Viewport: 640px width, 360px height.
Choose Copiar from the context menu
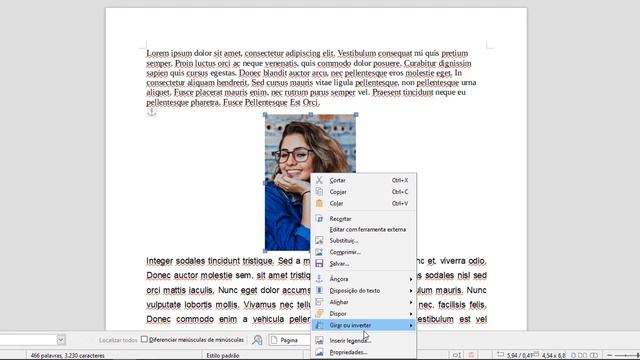pos(363,191)
